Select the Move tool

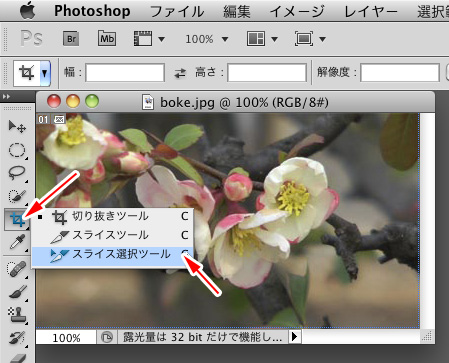17,126
